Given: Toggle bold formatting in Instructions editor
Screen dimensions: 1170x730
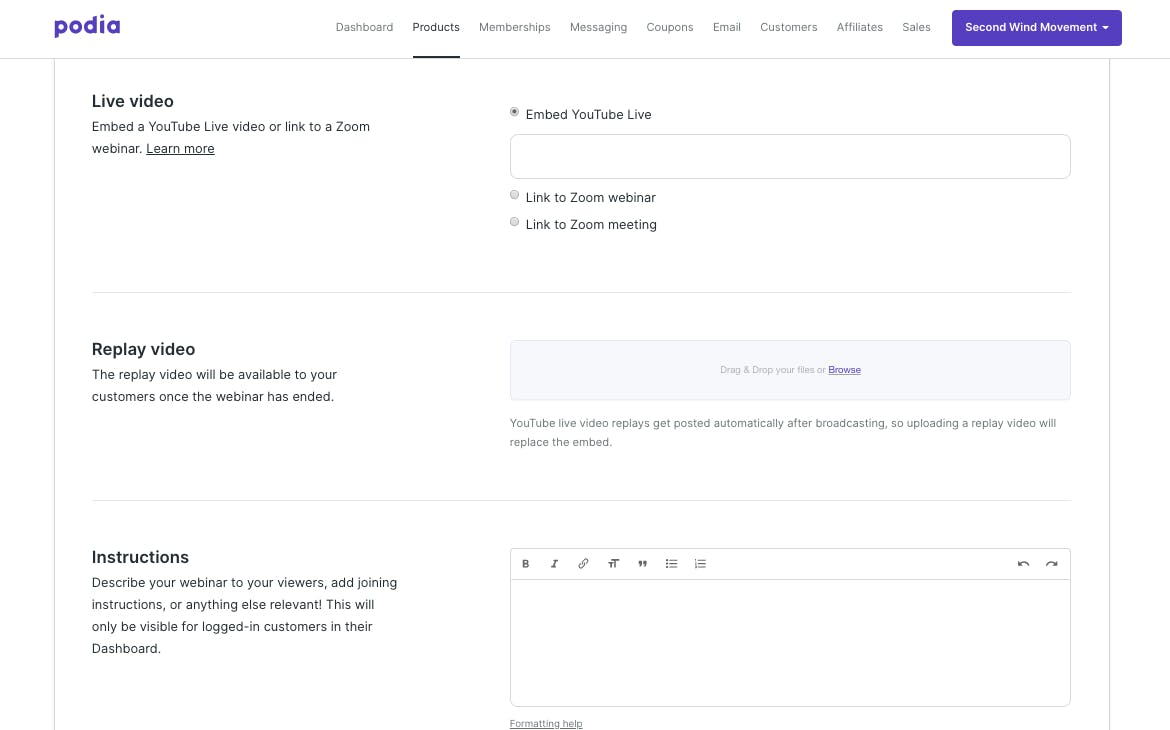Looking at the screenshot, I should click(525, 564).
